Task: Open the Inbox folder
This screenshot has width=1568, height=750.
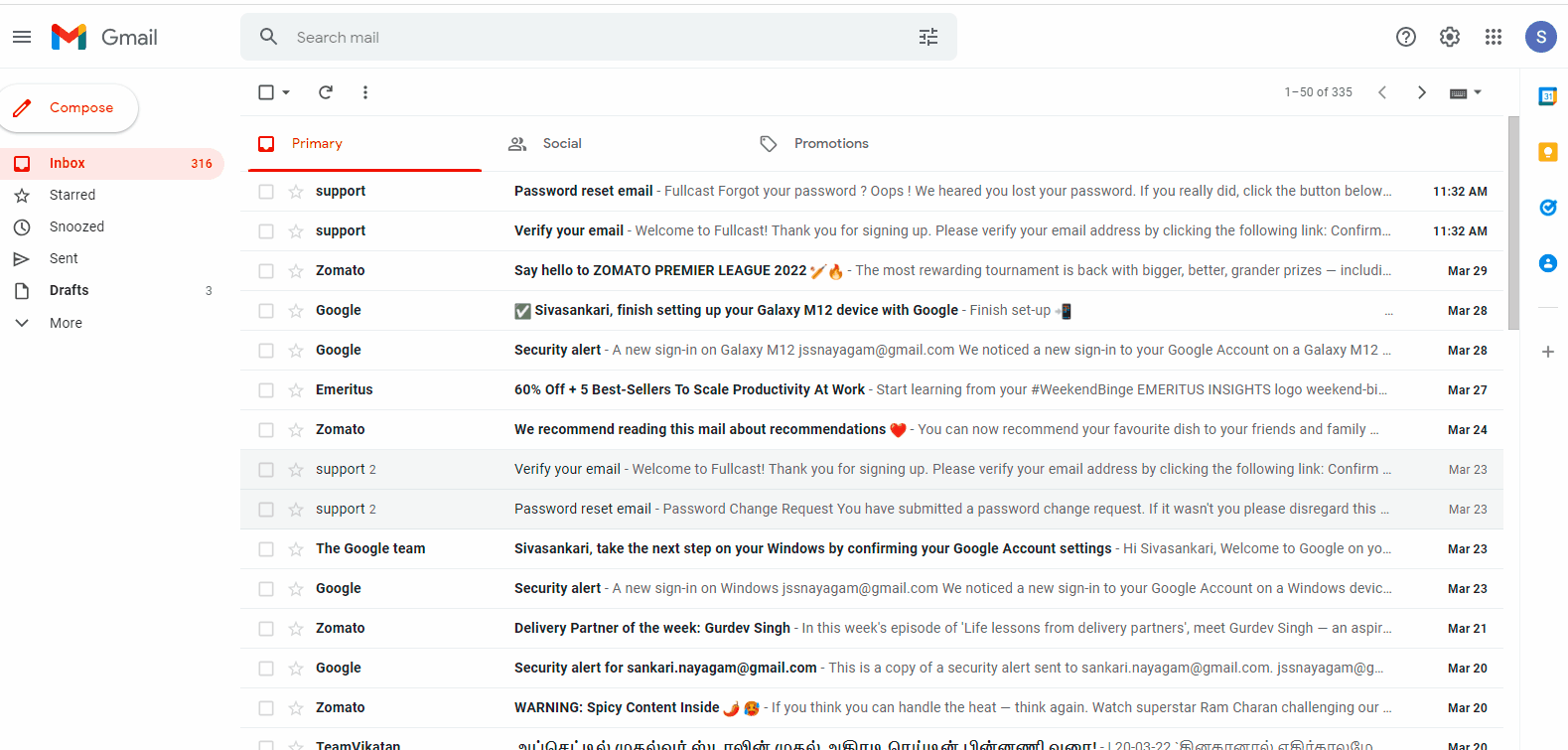Action: pyautogui.click(x=112, y=163)
